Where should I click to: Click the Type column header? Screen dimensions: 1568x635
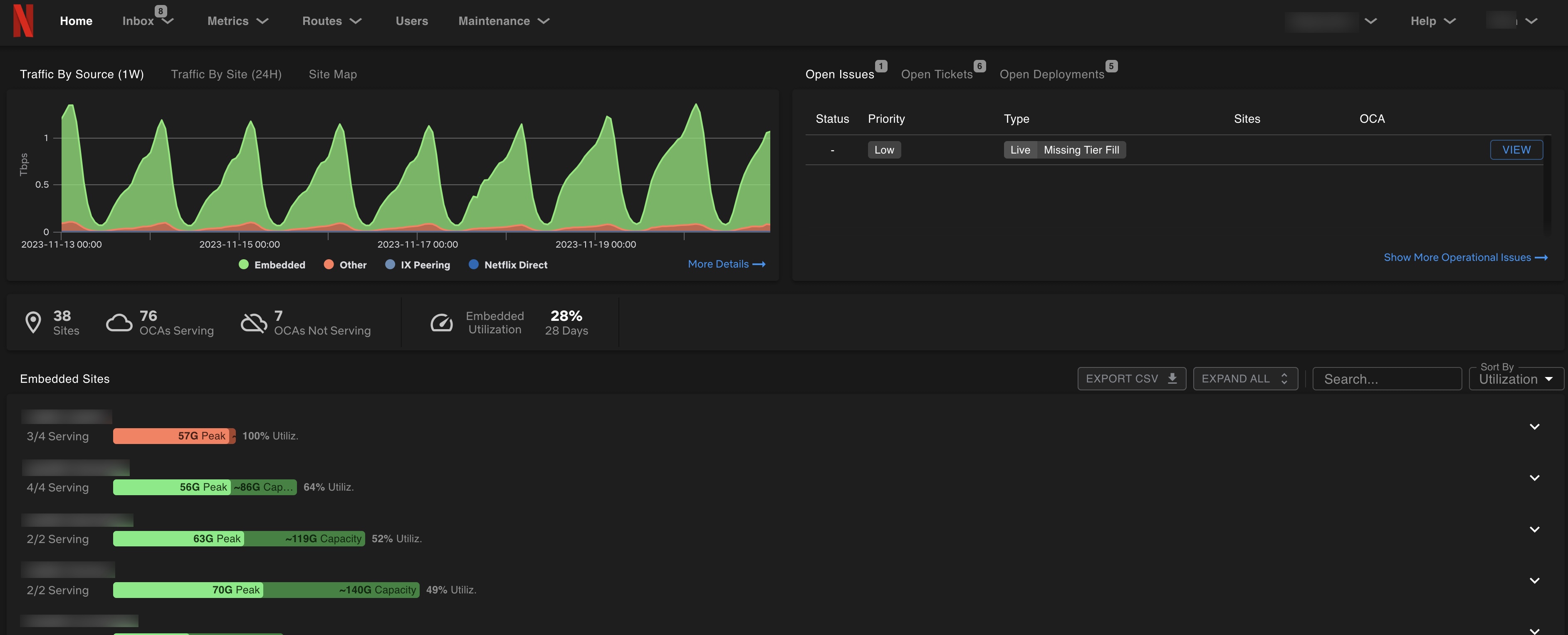pos(1016,119)
